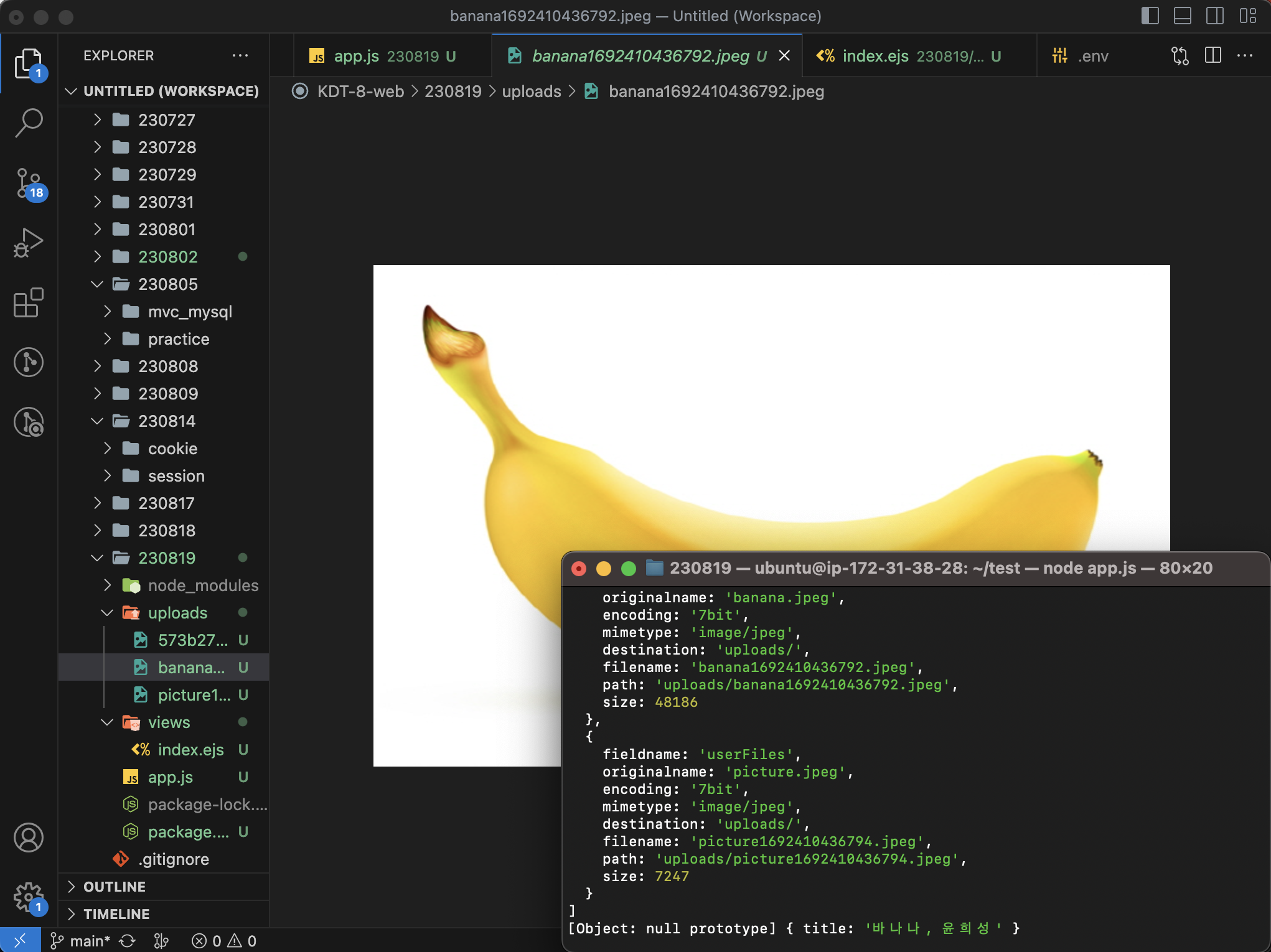Open Source Control view with 18 badge
Viewport: 1271px width, 952px height.
[29, 184]
